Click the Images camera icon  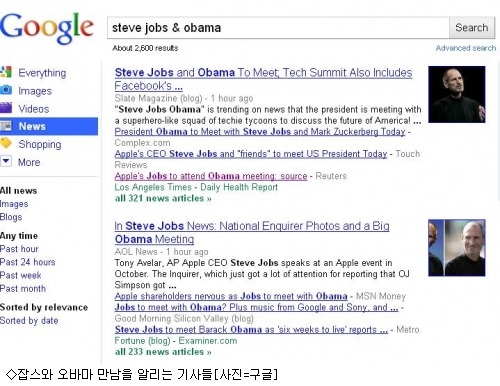point(6,90)
